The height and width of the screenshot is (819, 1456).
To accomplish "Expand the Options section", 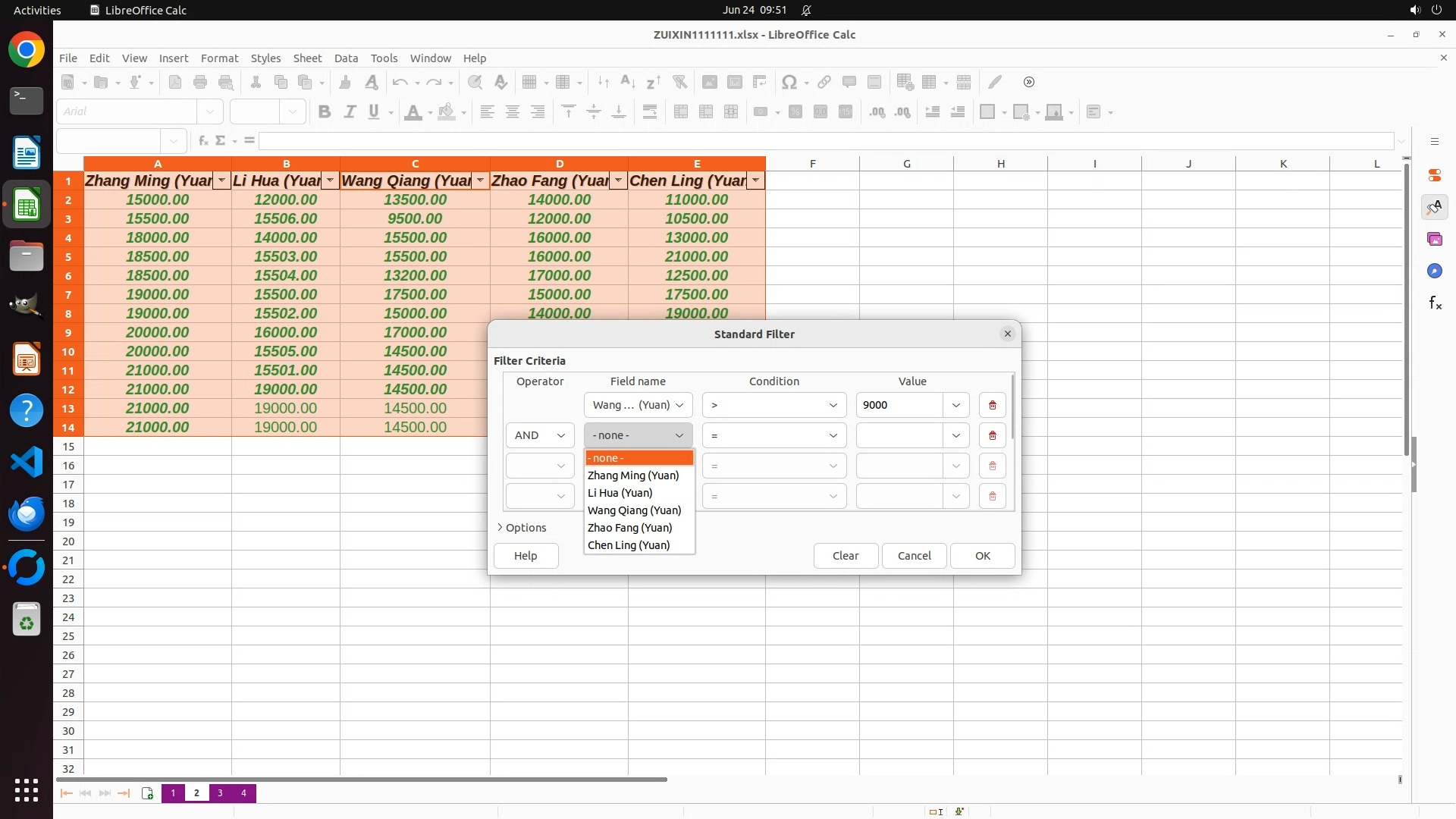I will 522,528.
